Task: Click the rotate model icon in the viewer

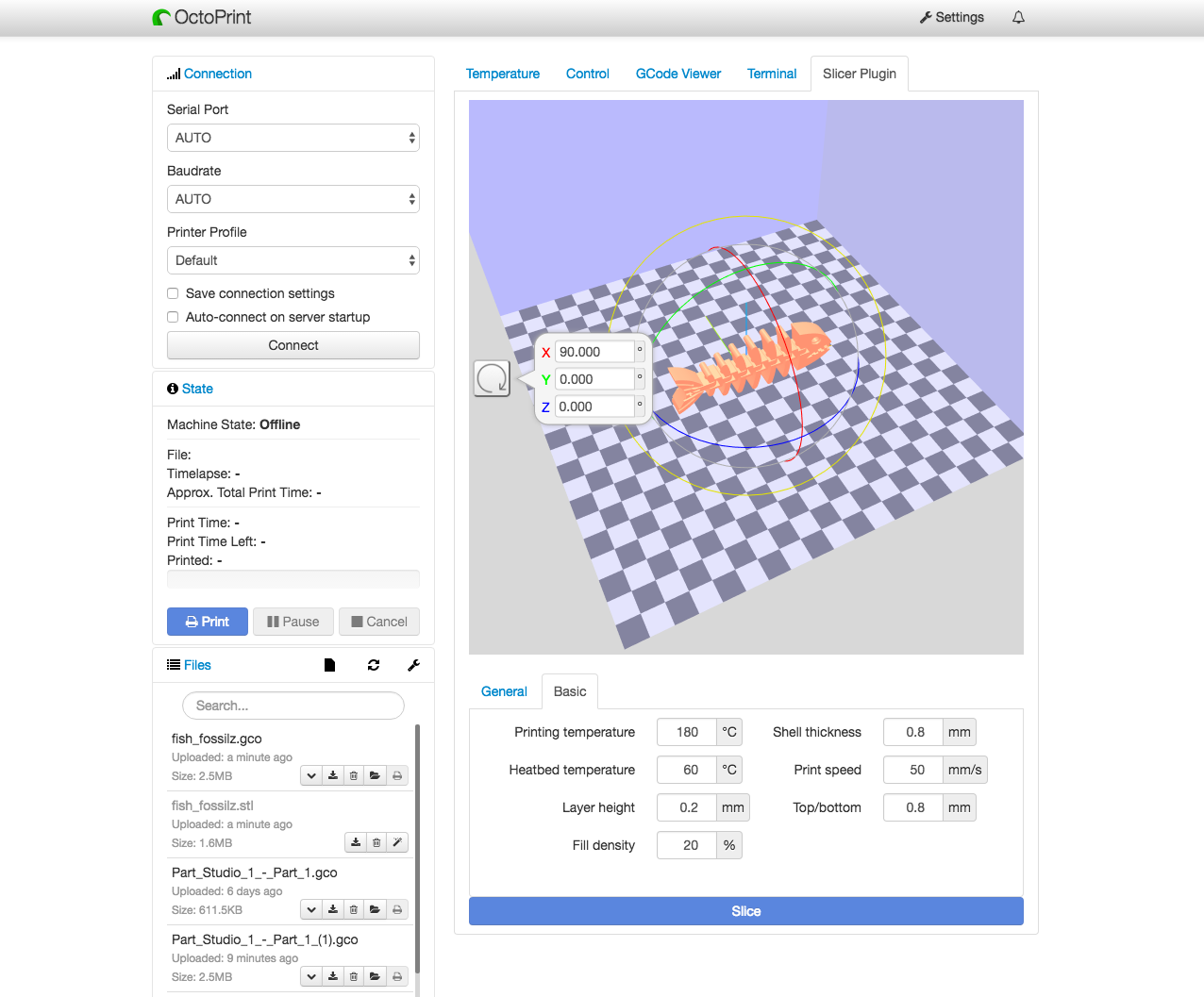Action: 492,379
